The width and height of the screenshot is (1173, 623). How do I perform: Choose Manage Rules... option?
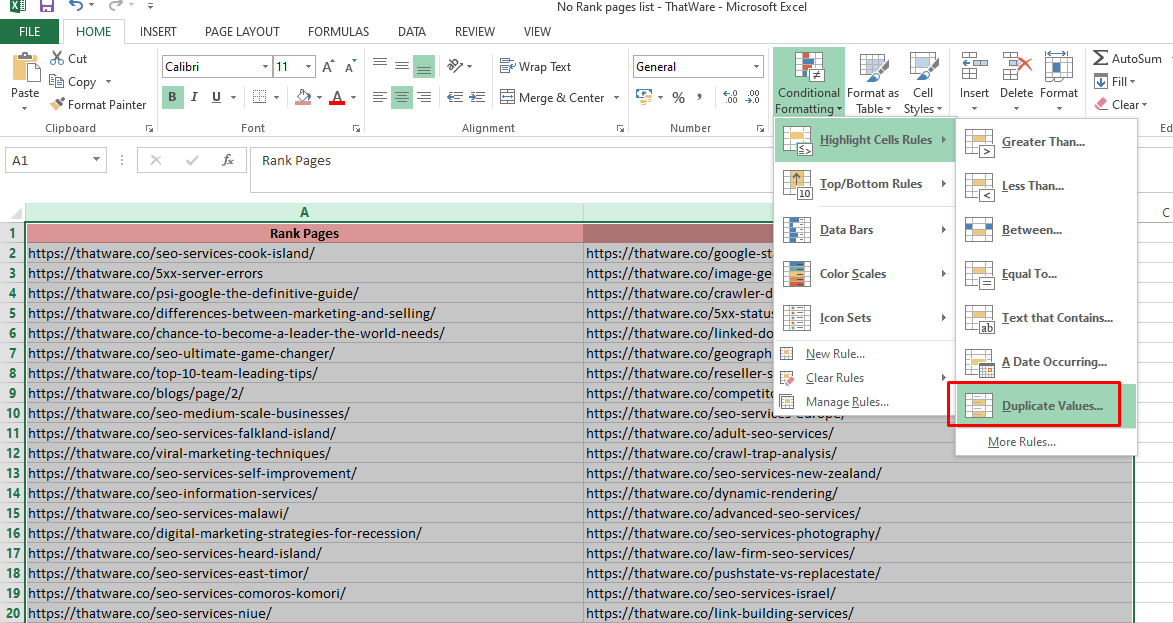tap(865, 402)
